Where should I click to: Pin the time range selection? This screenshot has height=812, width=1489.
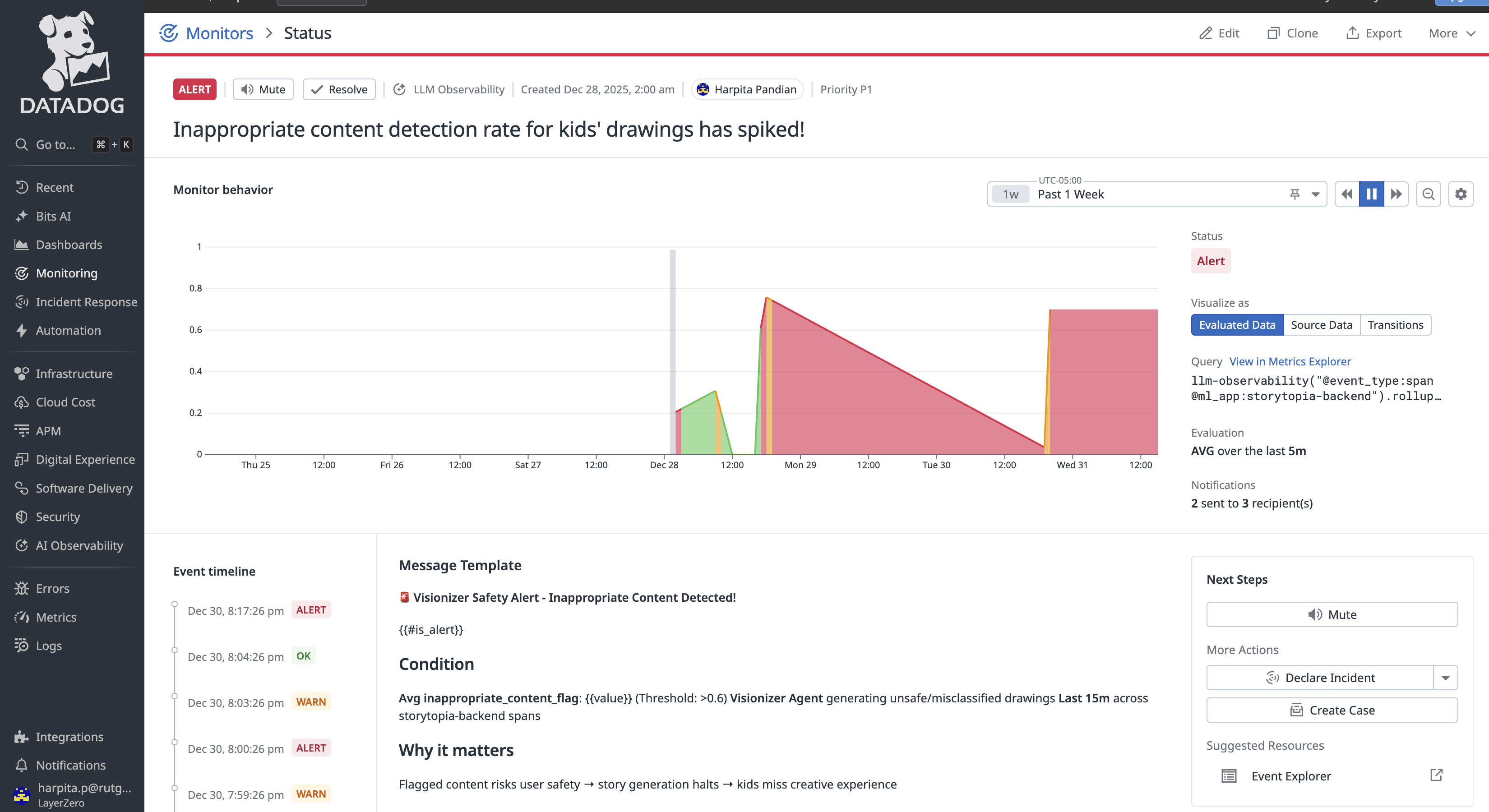pyautogui.click(x=1295, y=194)
